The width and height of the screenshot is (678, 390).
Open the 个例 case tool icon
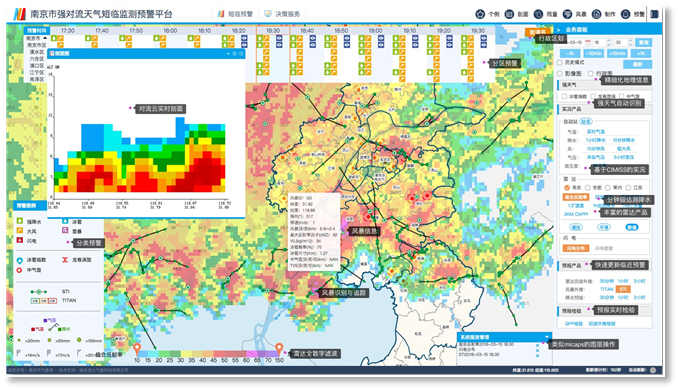(x=480, y=14)
